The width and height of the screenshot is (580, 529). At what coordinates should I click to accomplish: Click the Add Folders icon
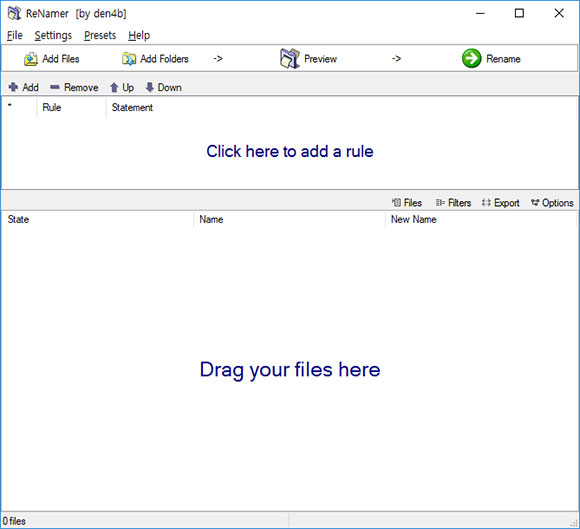(x=129, y=59)
